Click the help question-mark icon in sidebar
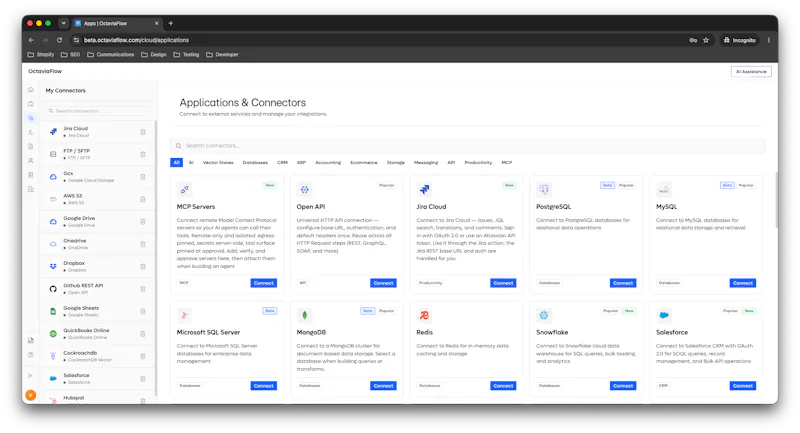 tap(31, 355)
